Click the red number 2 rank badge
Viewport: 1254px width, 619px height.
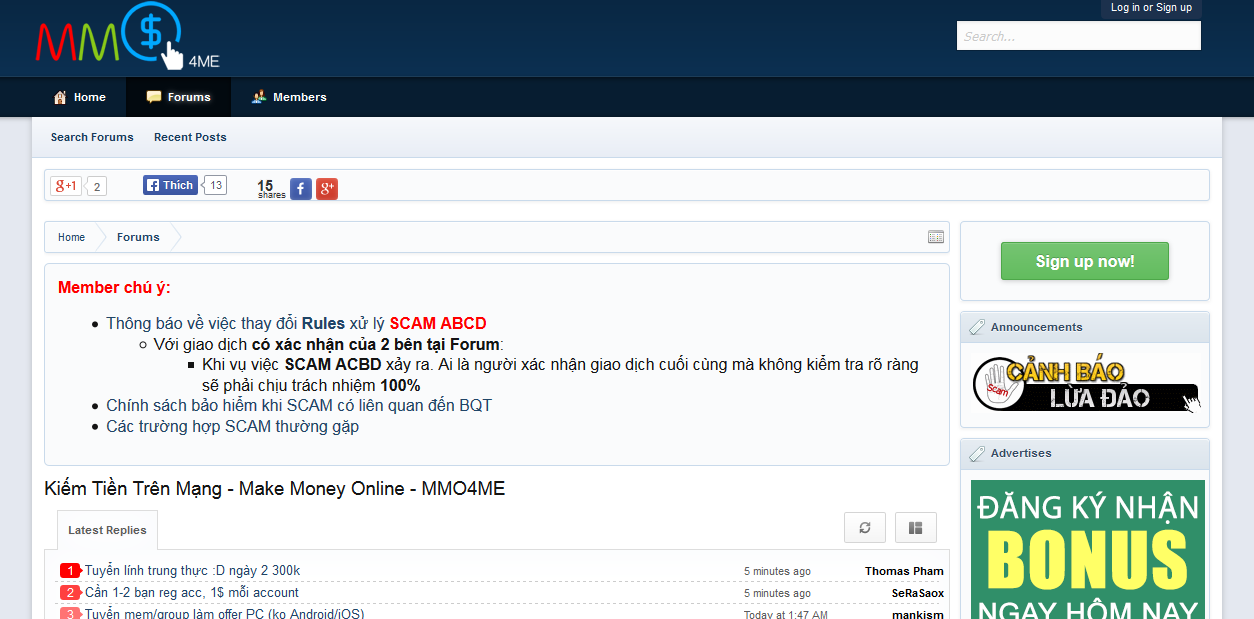click(x=69, y=593)
